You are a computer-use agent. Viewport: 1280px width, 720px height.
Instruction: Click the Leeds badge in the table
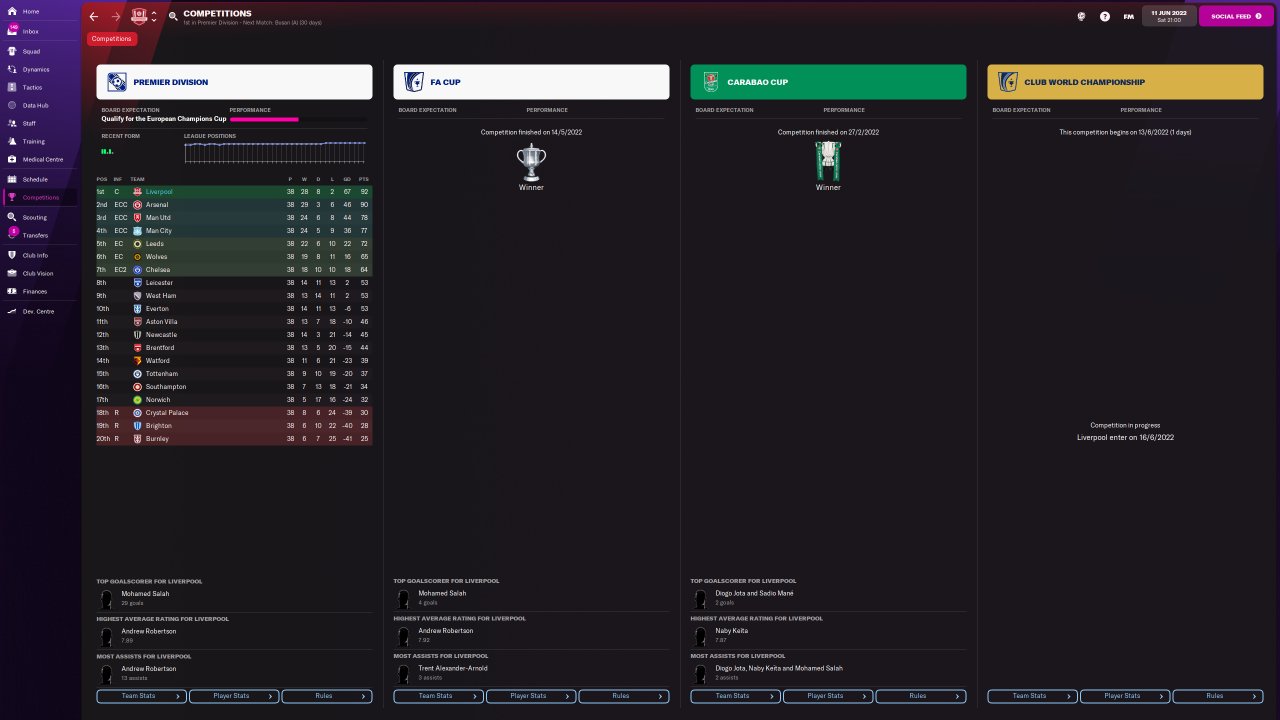[x=137, y=244]
